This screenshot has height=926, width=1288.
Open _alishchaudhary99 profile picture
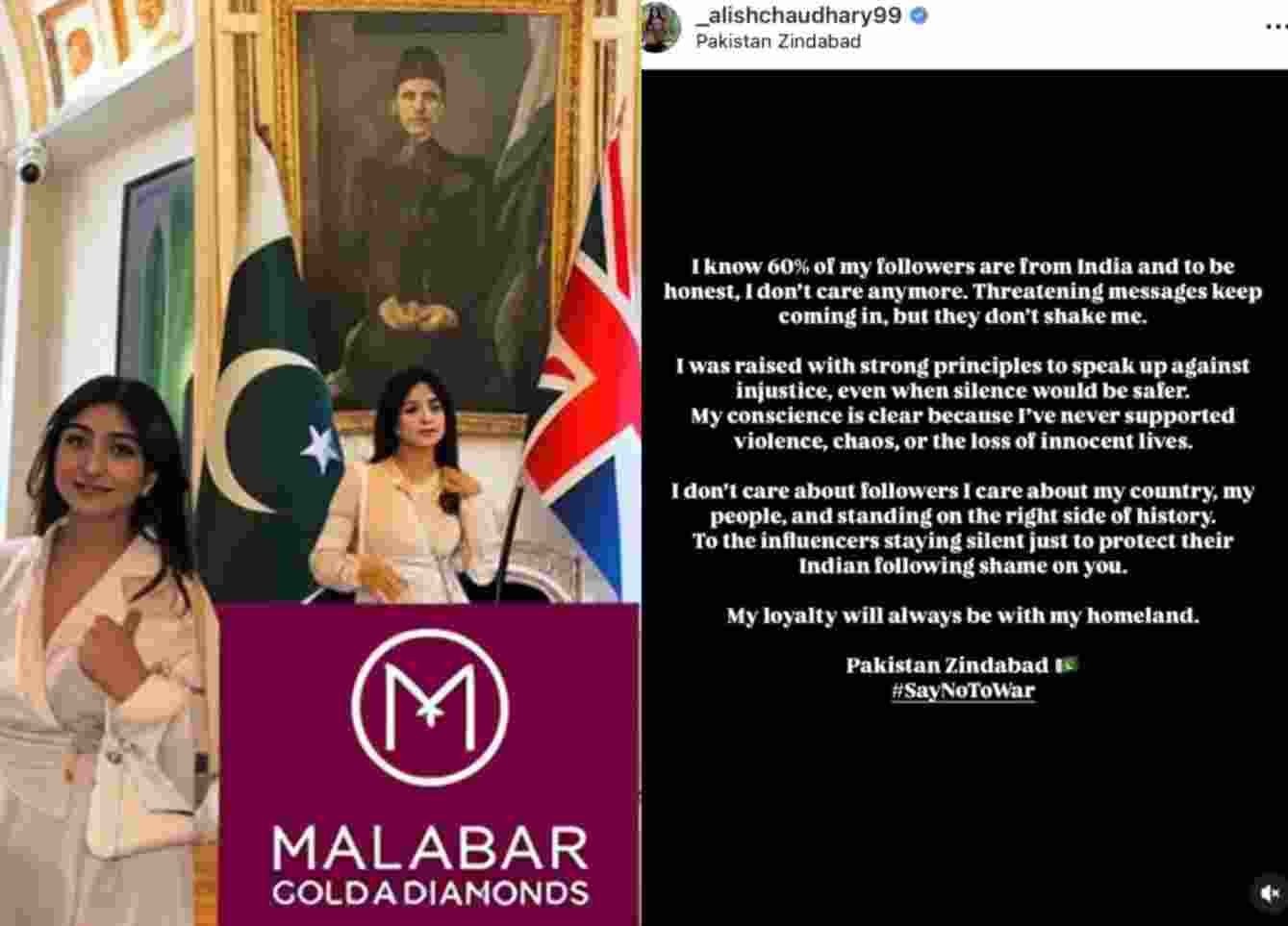tap(661, 27)
